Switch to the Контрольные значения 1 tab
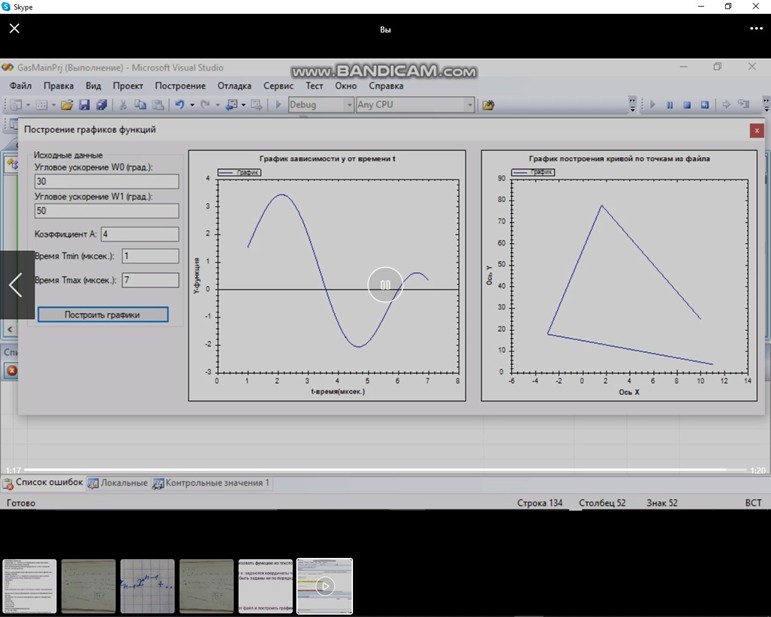The image size is (771, 617). click(211, 483)
